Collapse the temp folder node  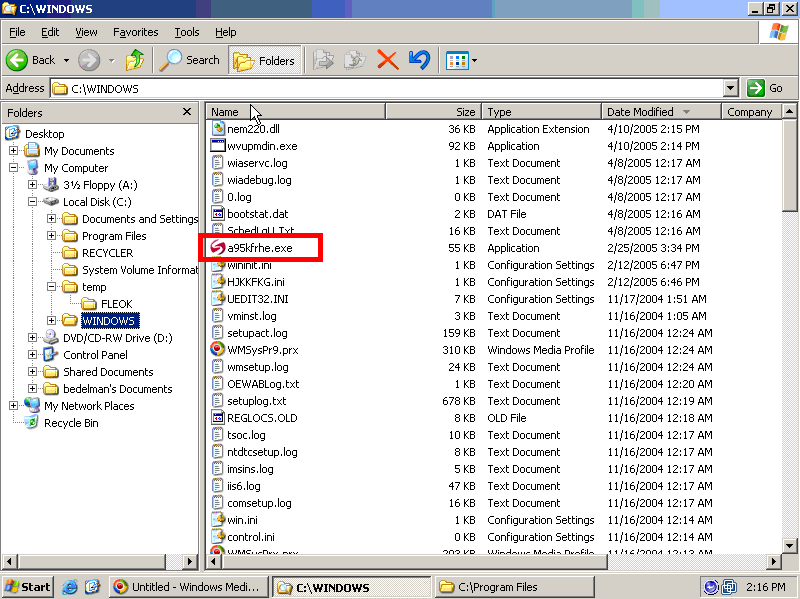[51, 286]
